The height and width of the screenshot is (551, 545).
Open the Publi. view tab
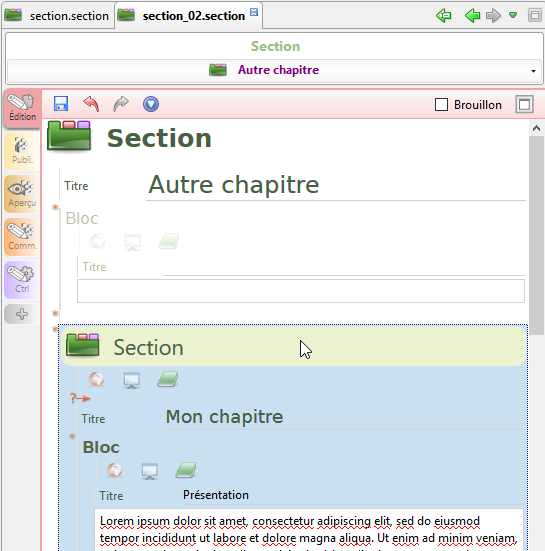point(22,151)
